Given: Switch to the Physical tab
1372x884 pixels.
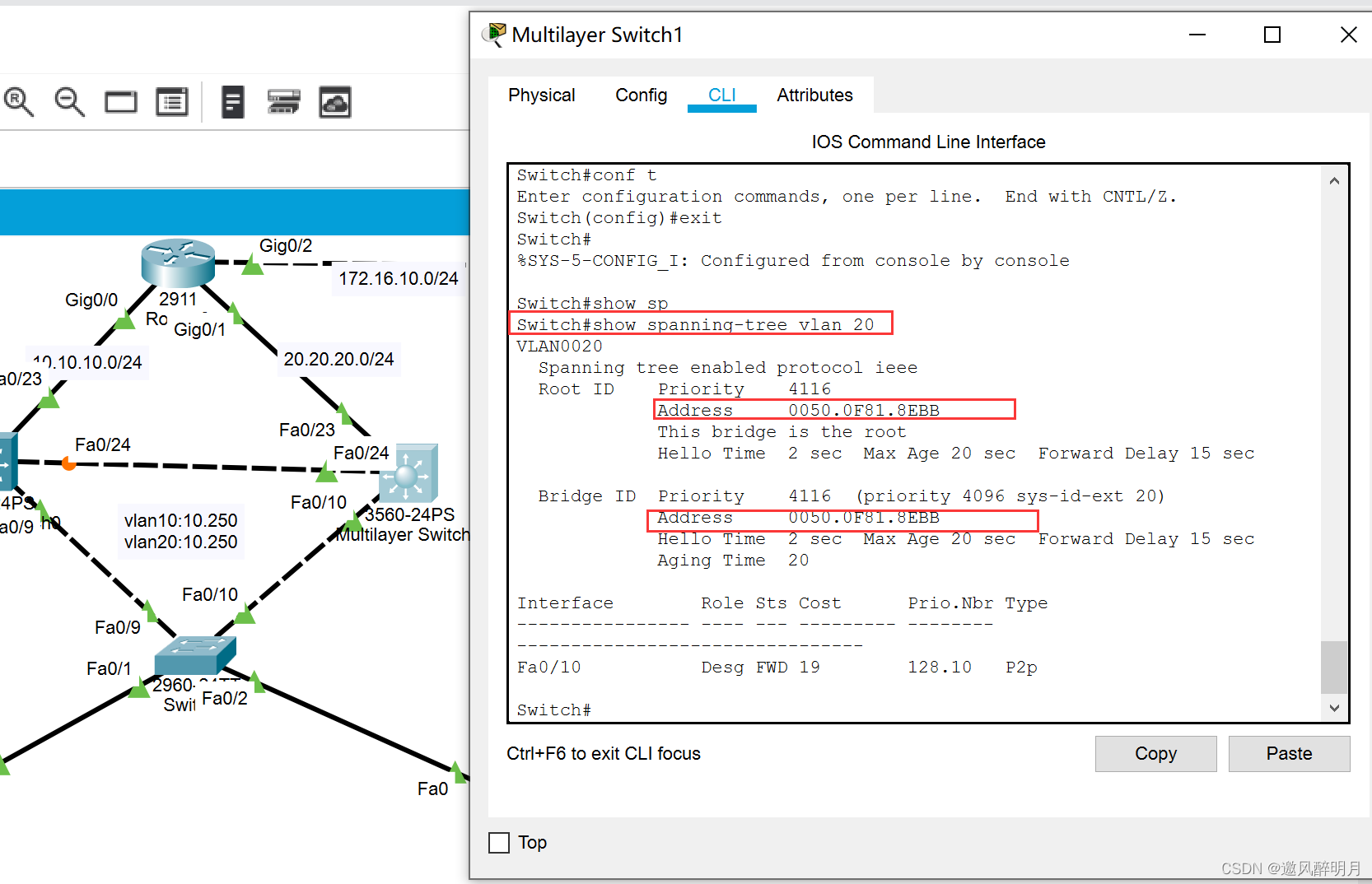Looking at the screenshot, I should (x=541, y=95).
